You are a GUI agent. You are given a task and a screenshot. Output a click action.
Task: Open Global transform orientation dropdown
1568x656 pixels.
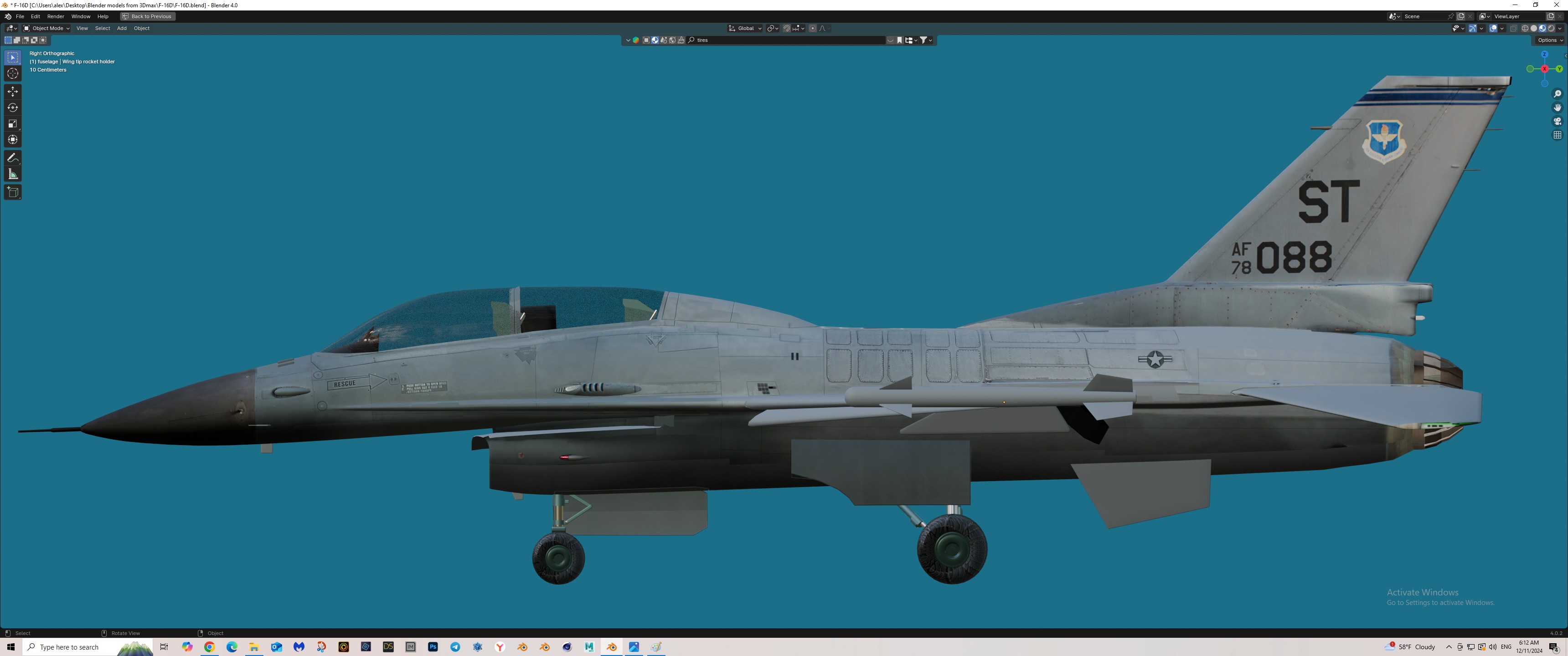745,29
